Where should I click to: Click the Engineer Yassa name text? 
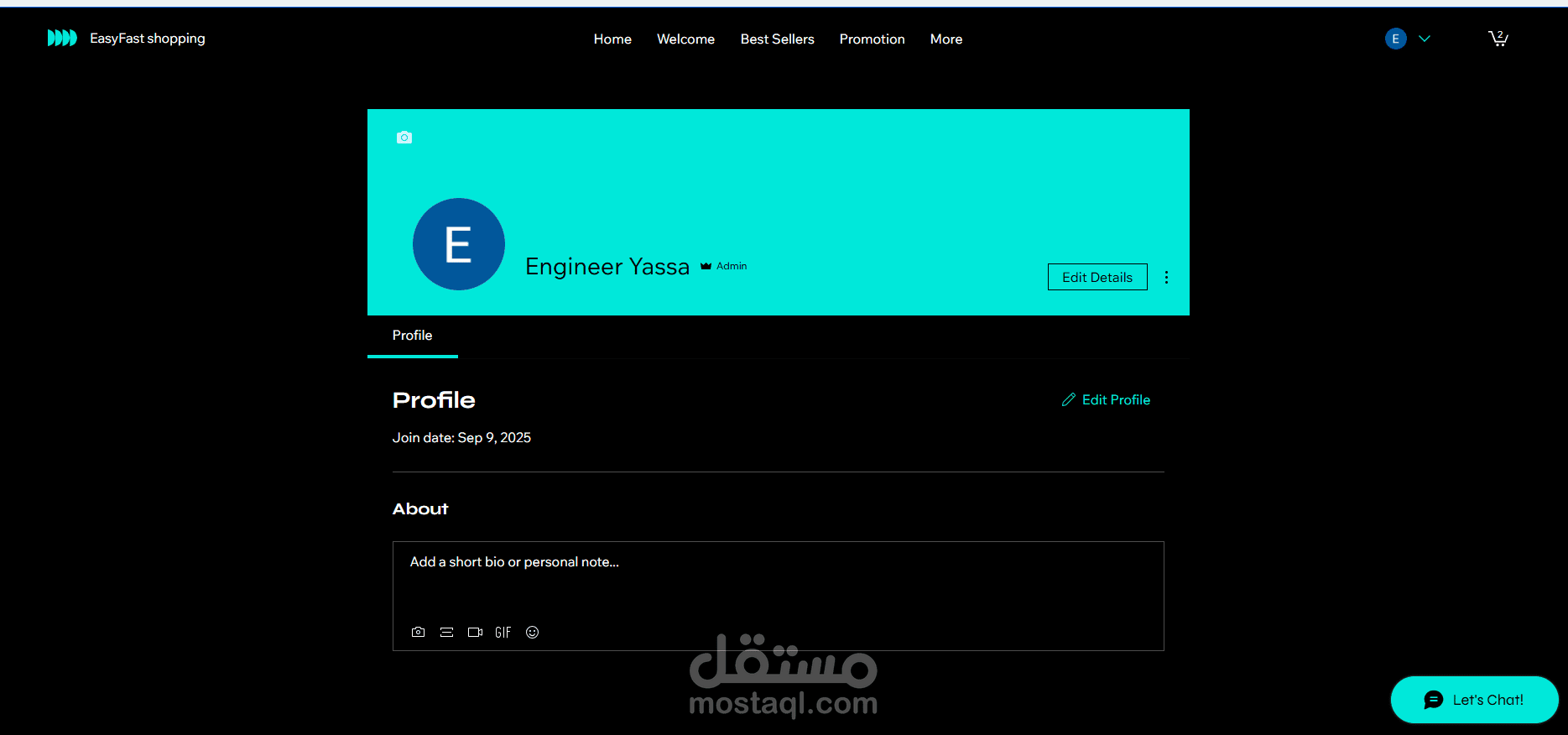coord(607,267)
